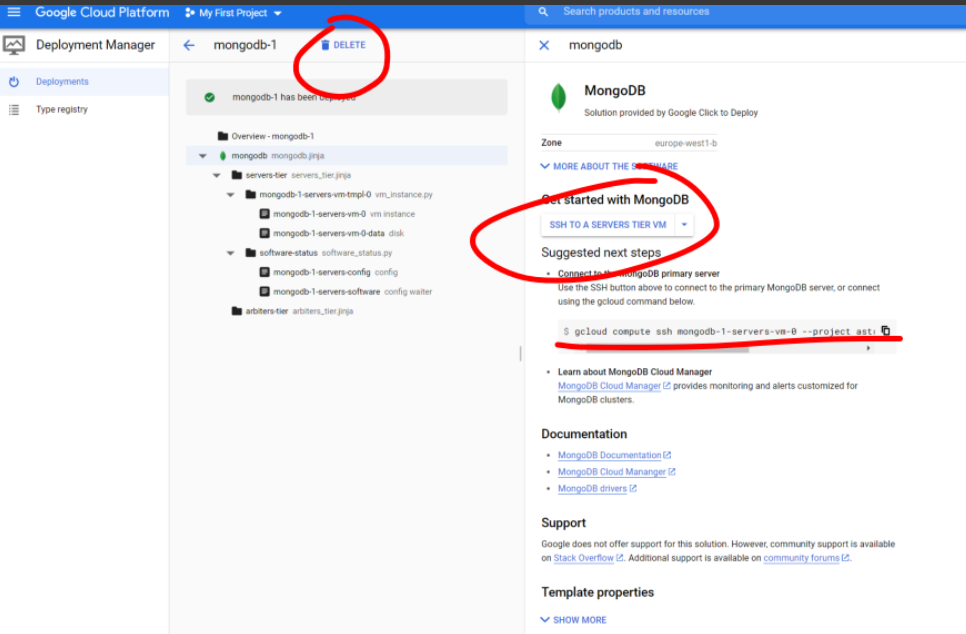966x634 pixels.
Task: Collapse the software-status node
Action: pyautogui.click(x=230, y=253)
